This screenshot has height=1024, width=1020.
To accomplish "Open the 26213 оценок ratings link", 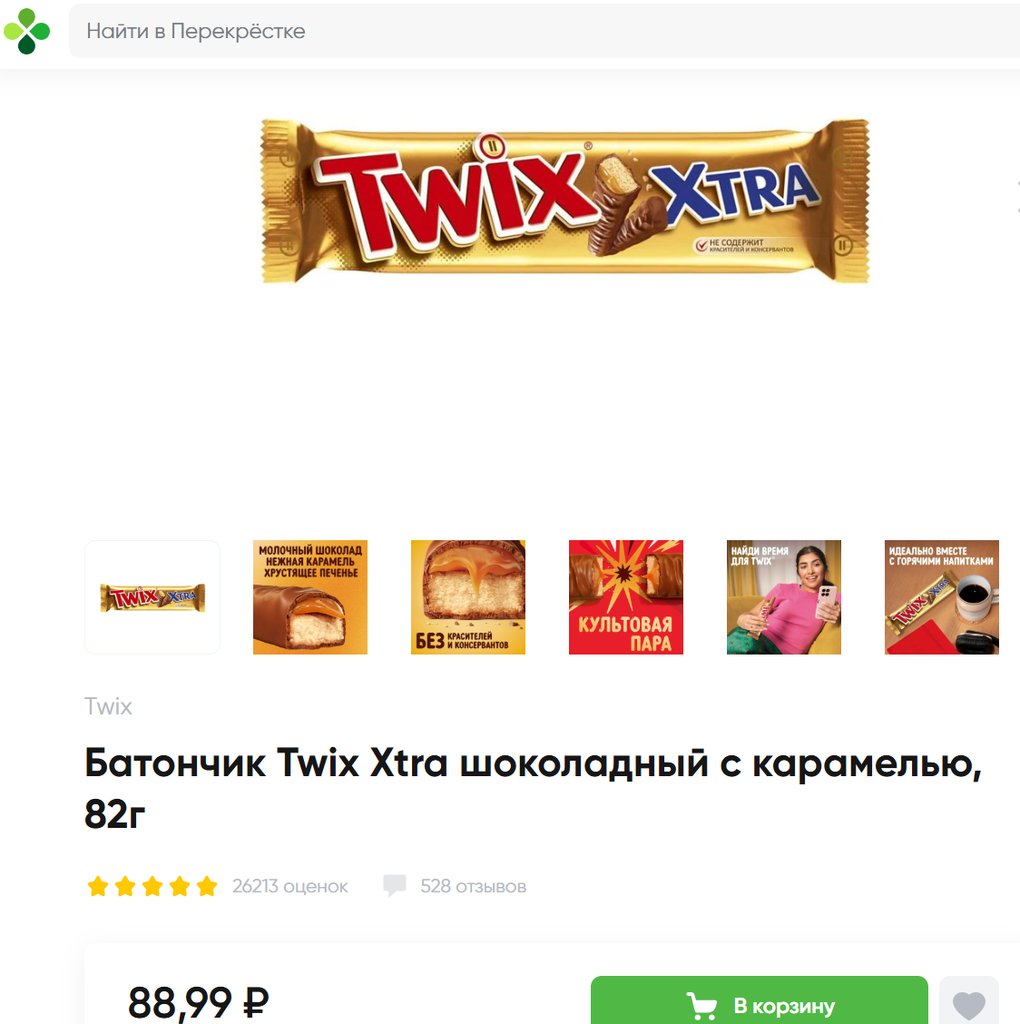I will pos(290,886).
